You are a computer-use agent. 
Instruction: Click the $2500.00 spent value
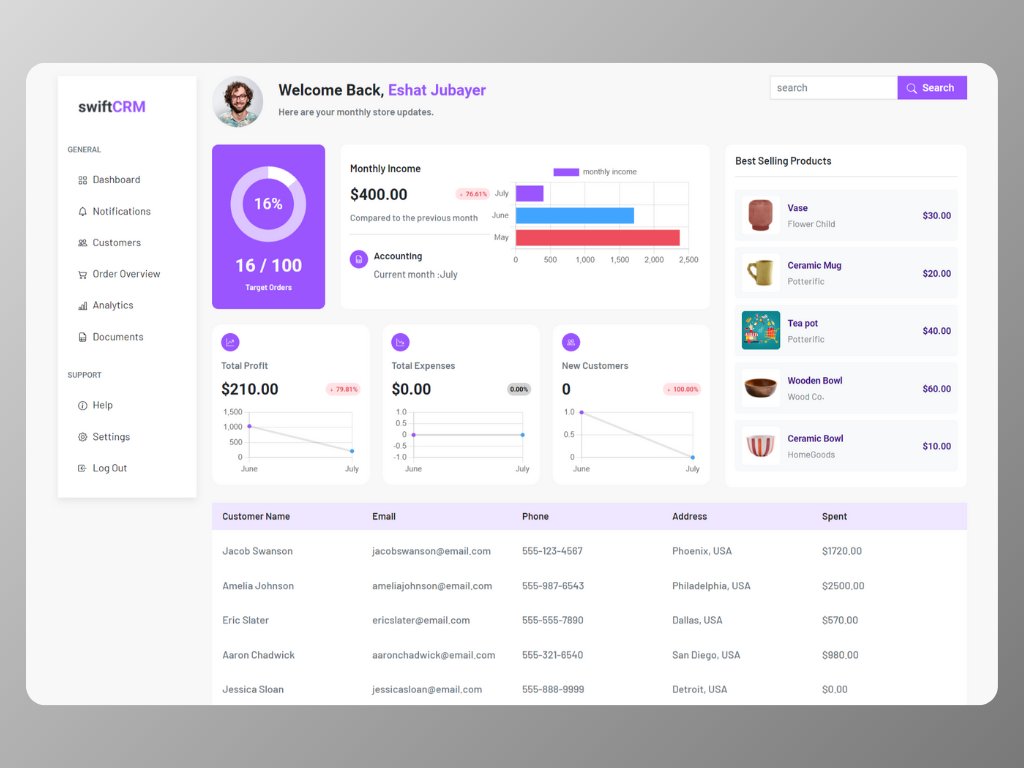click(843, 586)
